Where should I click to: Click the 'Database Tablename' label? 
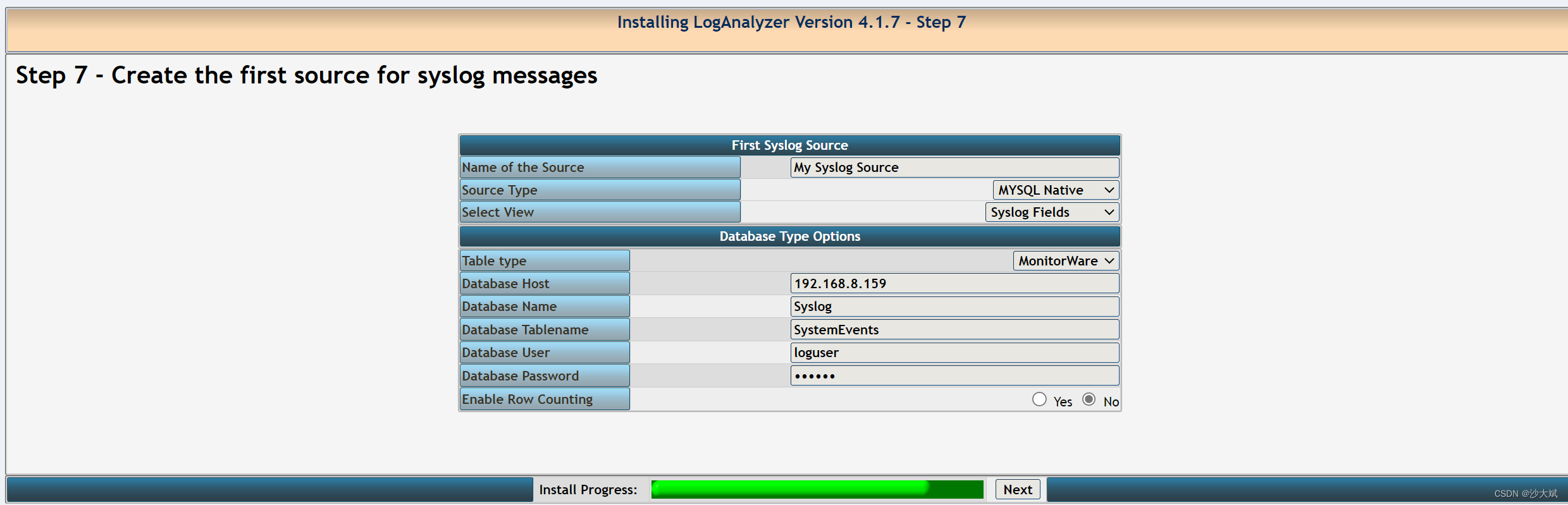point(545,330)
